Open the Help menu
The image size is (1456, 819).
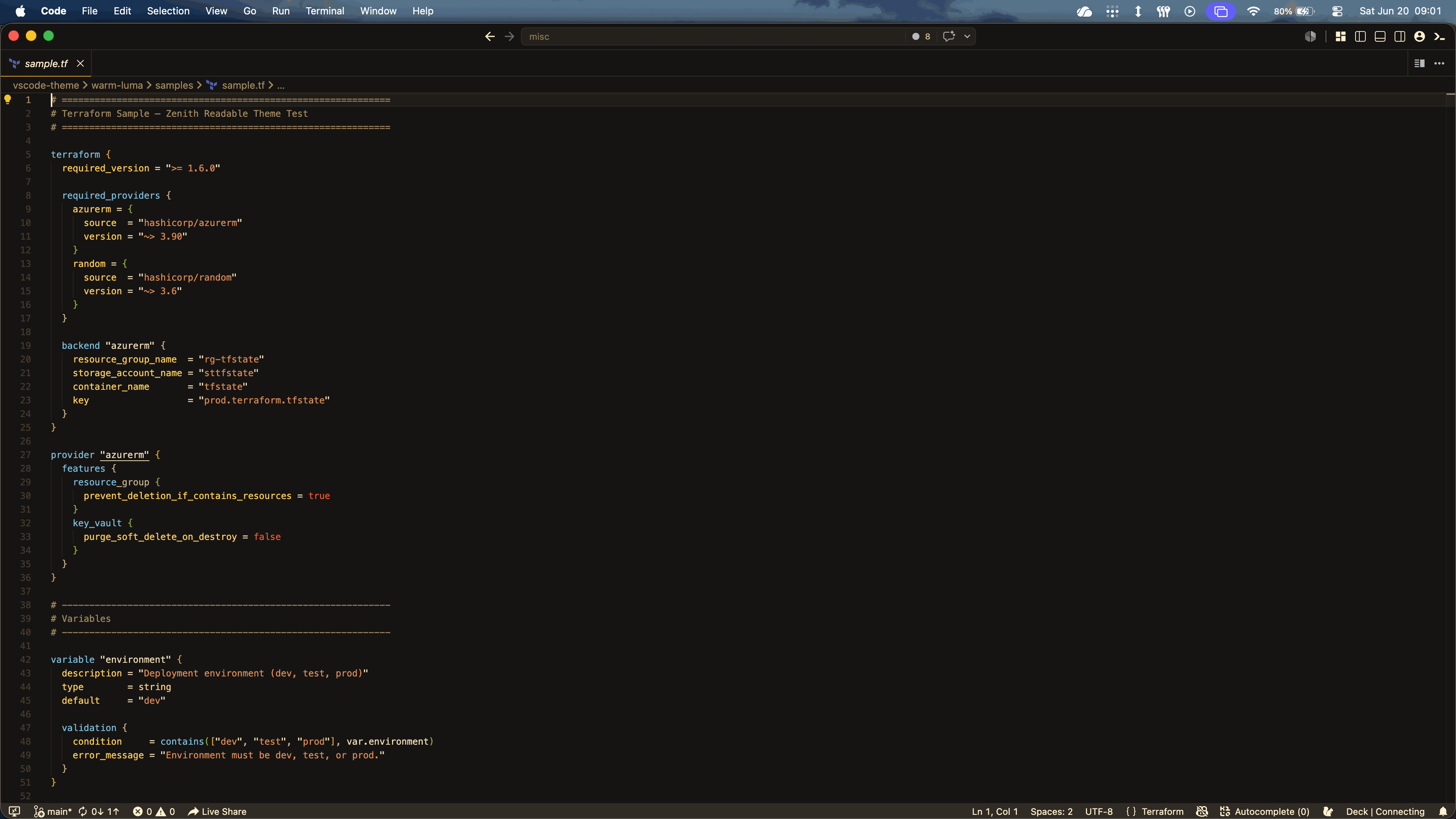pos(422,11)
